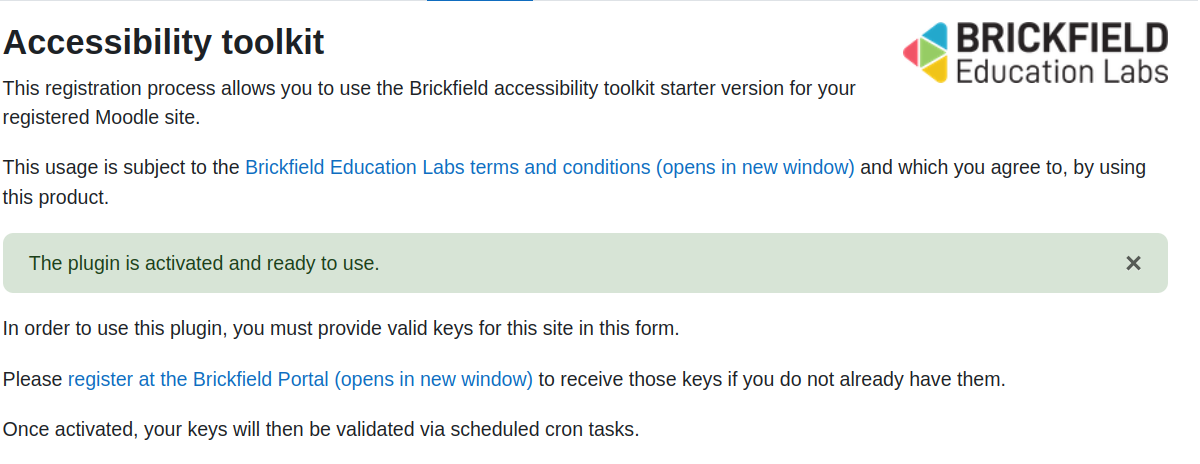Image resolution: width=1200 pixels, height=464 pixels.
Task: Follow the register at the Brickfield Portal link
Action: click(300, 379)
